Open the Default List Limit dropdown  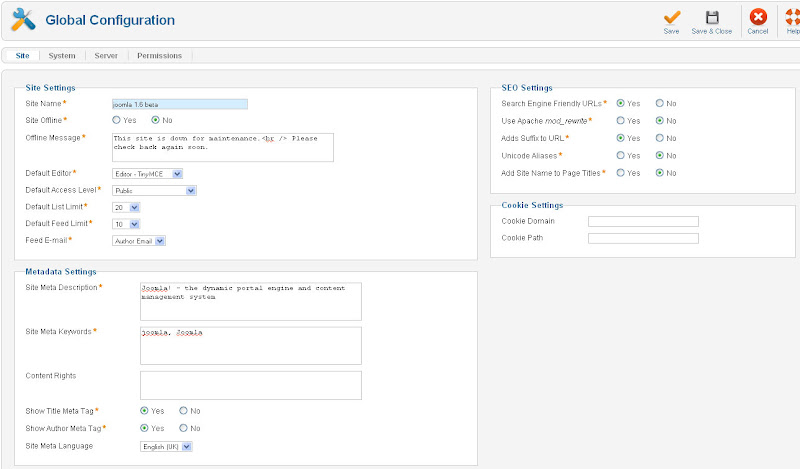coord(126,208)
